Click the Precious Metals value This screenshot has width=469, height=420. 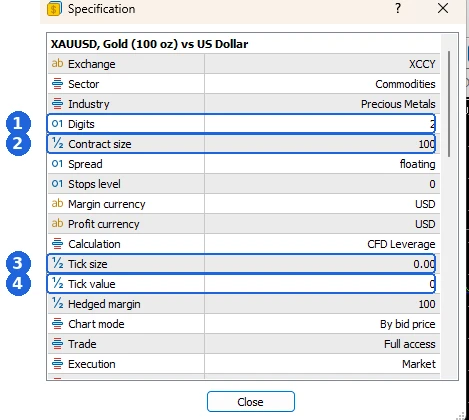tap(398, 104)
